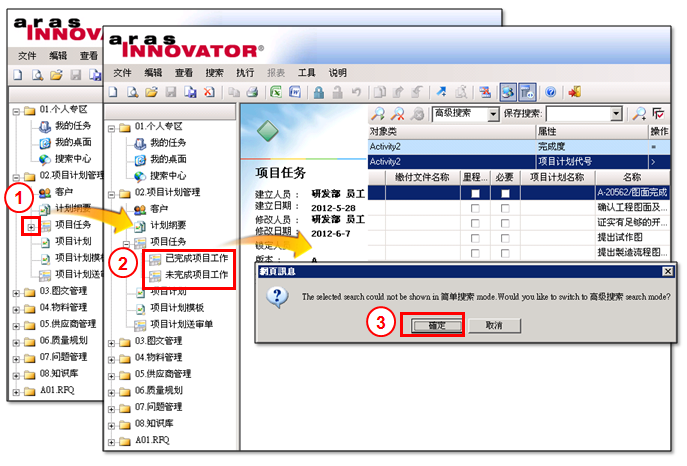Open 搜索 menu in front window

pos(214,73)
